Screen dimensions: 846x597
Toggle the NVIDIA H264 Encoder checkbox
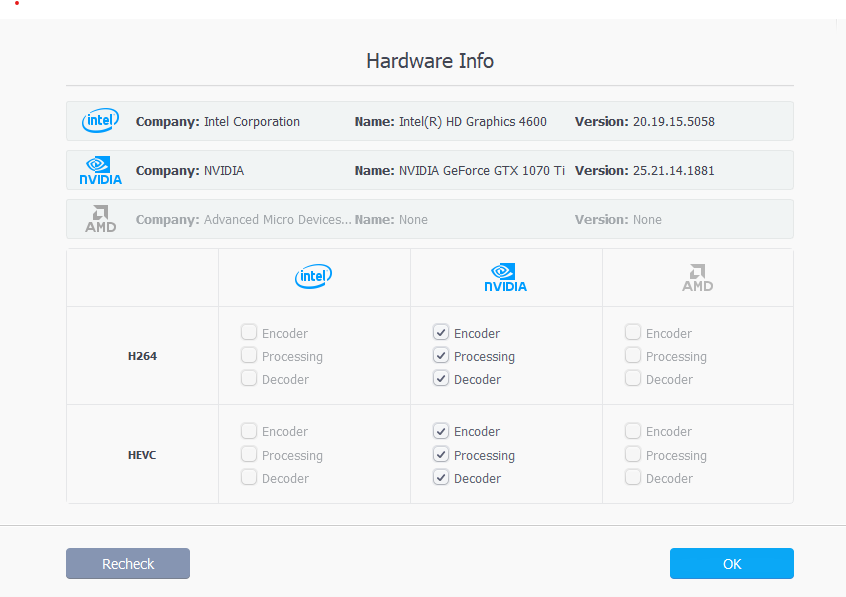pyautogui.click(x=441, y=332)
